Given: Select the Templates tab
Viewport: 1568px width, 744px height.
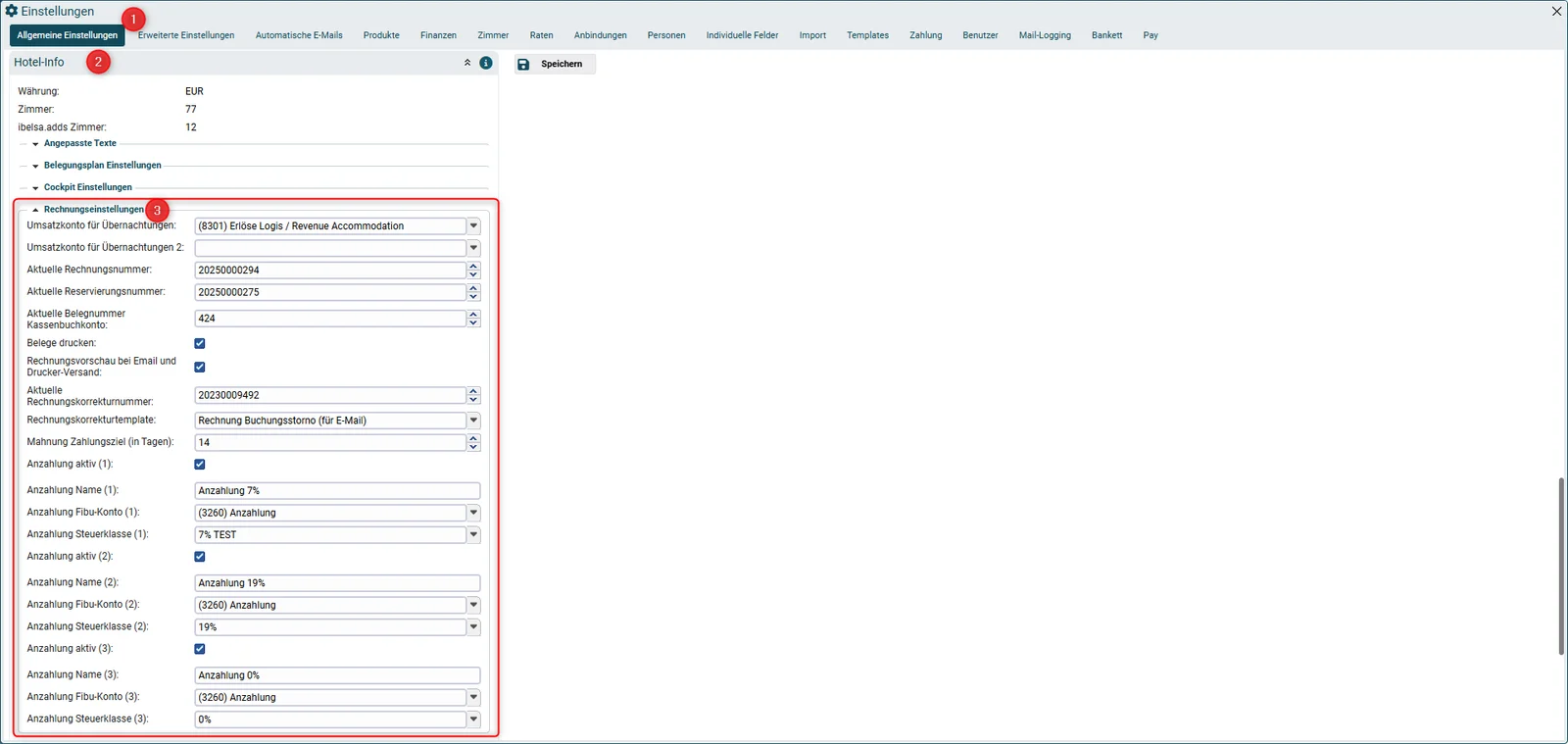Looking at the screenshot, I should (867, 35).
